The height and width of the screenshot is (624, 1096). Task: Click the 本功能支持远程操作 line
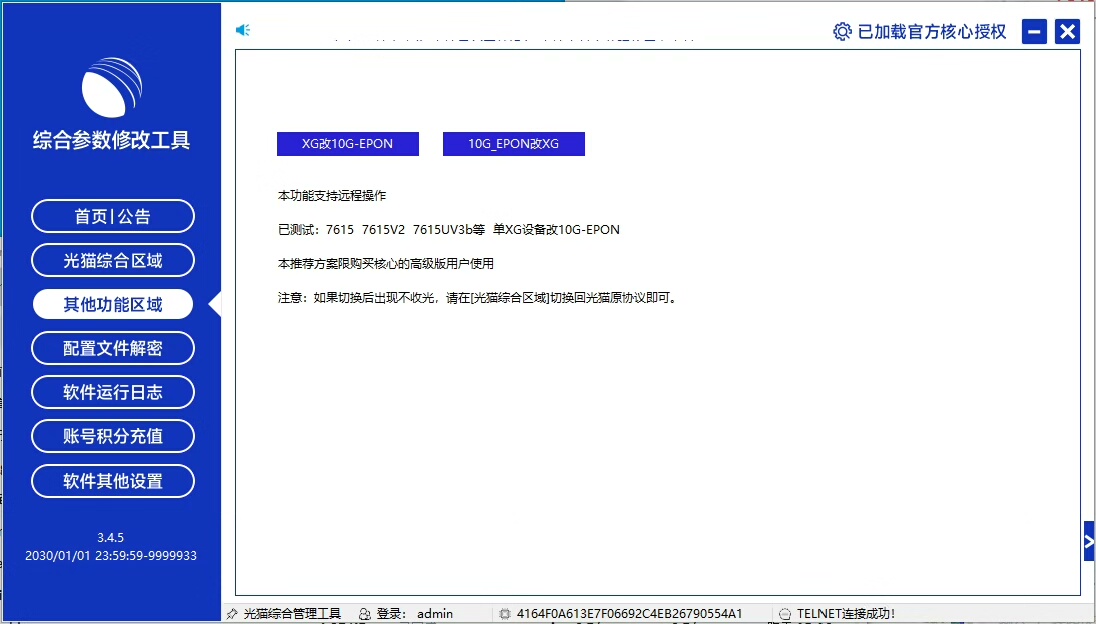point(332,196)
